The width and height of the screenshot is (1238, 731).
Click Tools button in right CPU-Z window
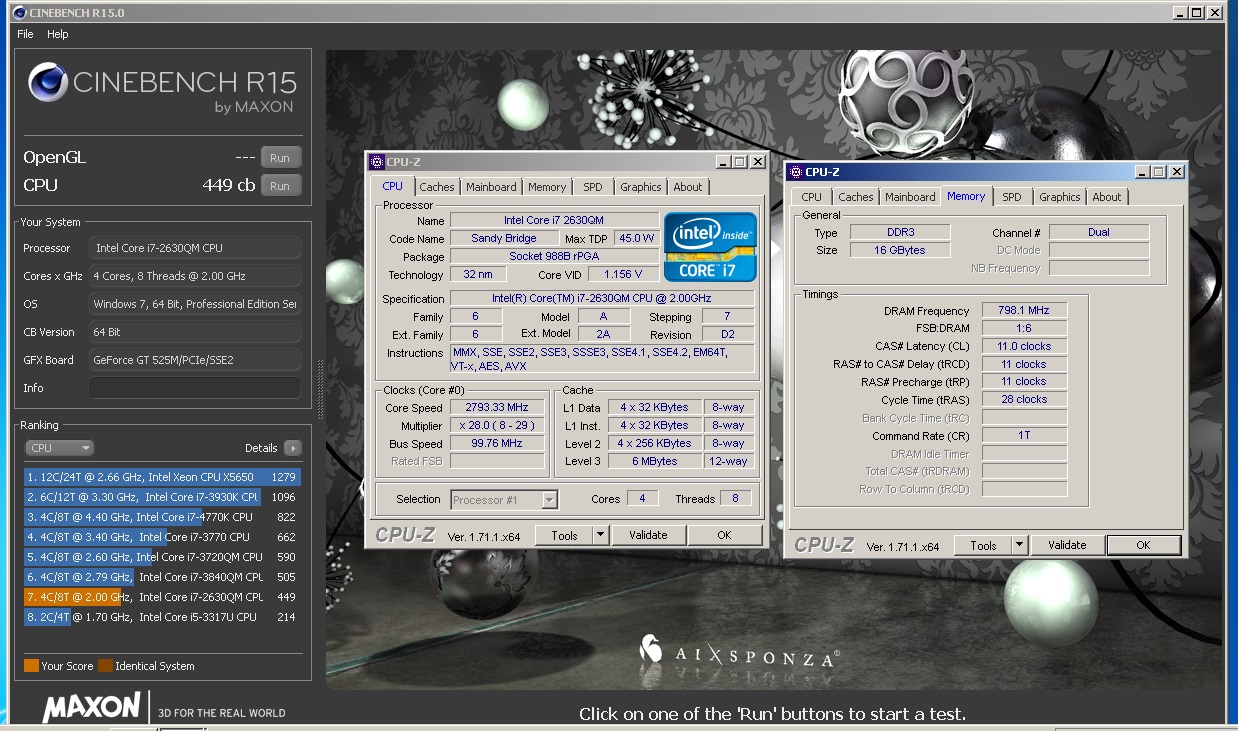(983, 545)
